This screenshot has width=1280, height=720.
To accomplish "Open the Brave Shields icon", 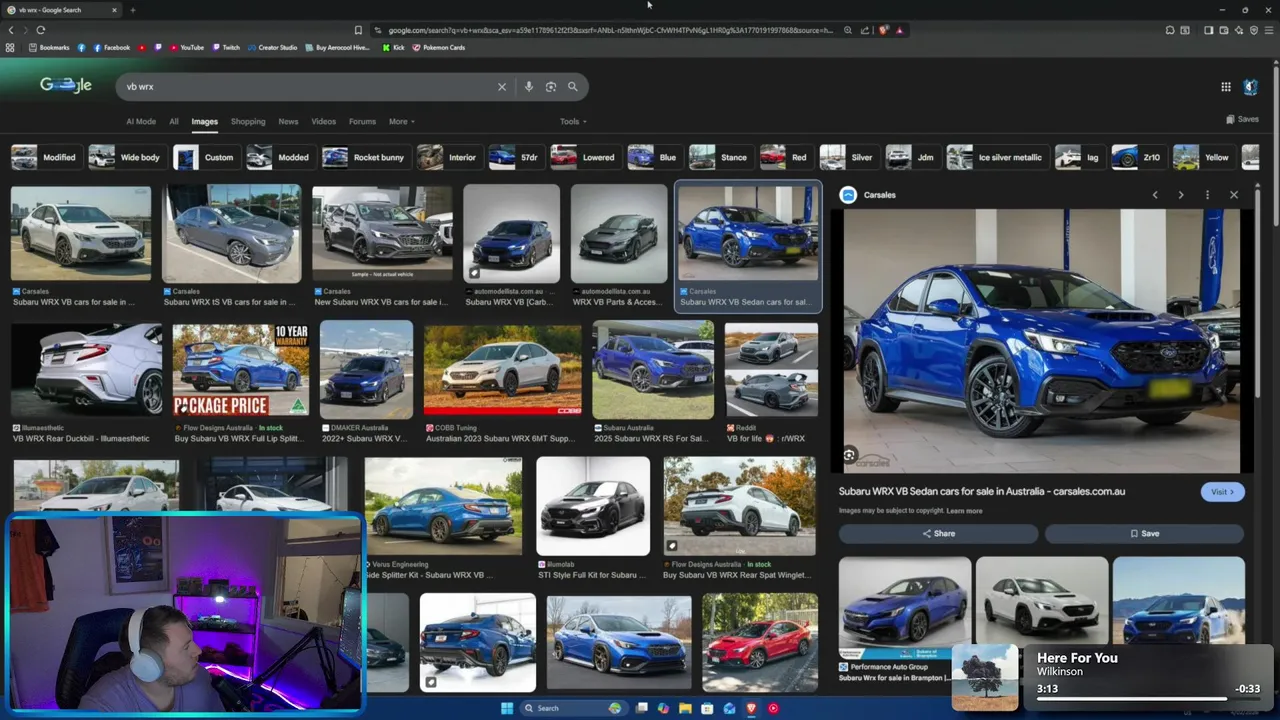I will [x=883, y=30].
